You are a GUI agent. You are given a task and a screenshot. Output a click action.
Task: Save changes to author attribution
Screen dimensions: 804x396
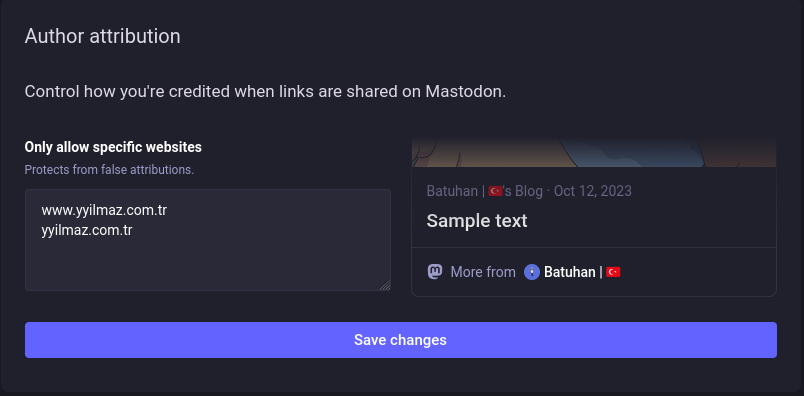coord(400,340)
